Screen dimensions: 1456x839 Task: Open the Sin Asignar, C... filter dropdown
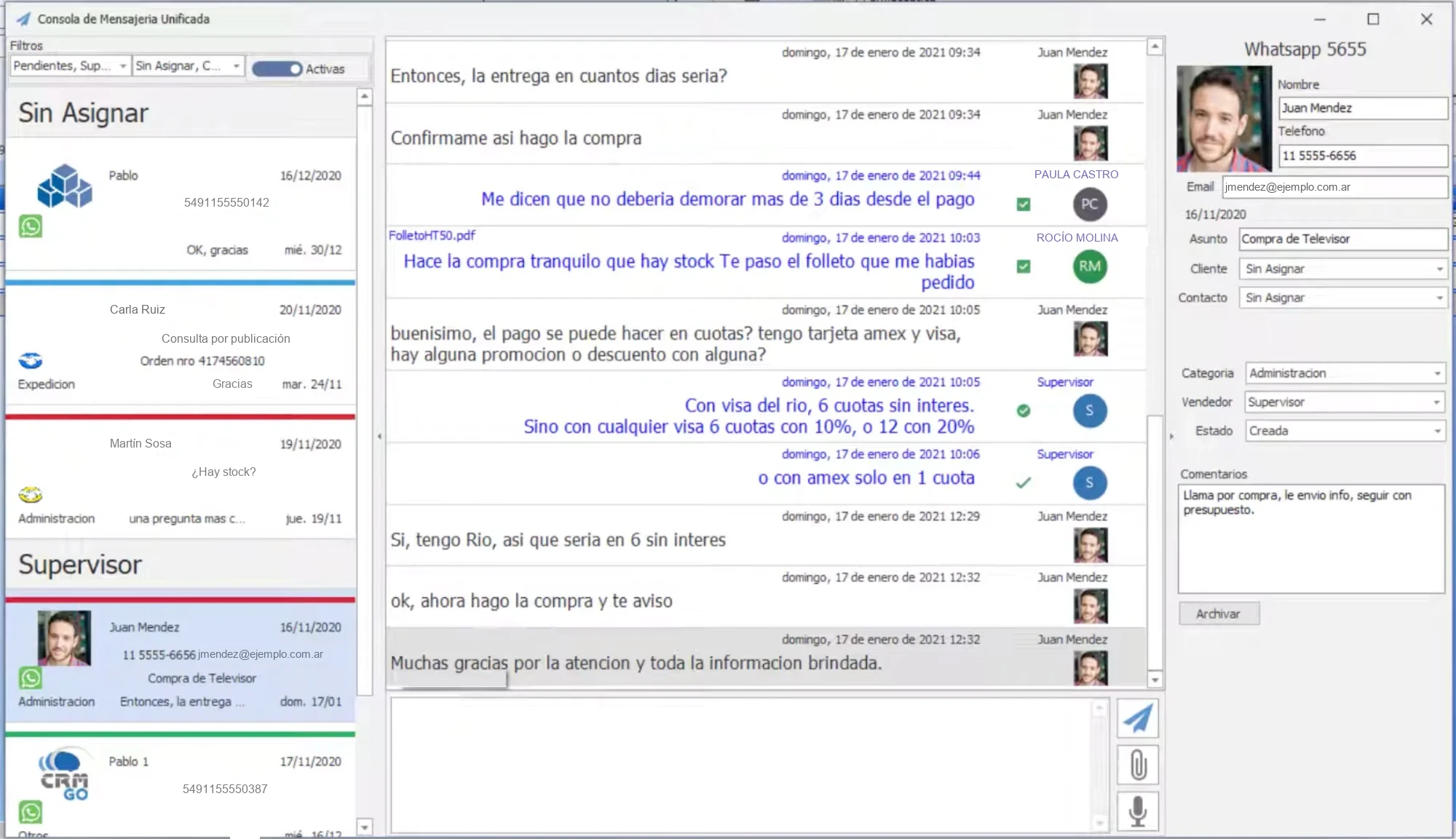pyautogui.click(x=189, y=66)
